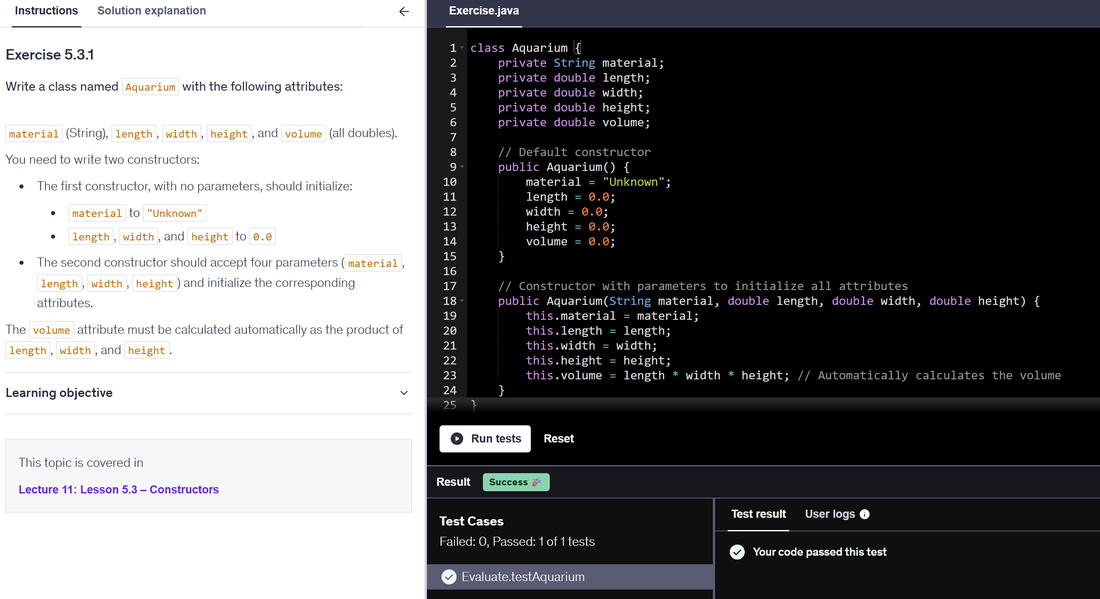This screenshot has width=1100, height=599.
Task: Open the Exercise.java tab
Action: tap(483, 12)
